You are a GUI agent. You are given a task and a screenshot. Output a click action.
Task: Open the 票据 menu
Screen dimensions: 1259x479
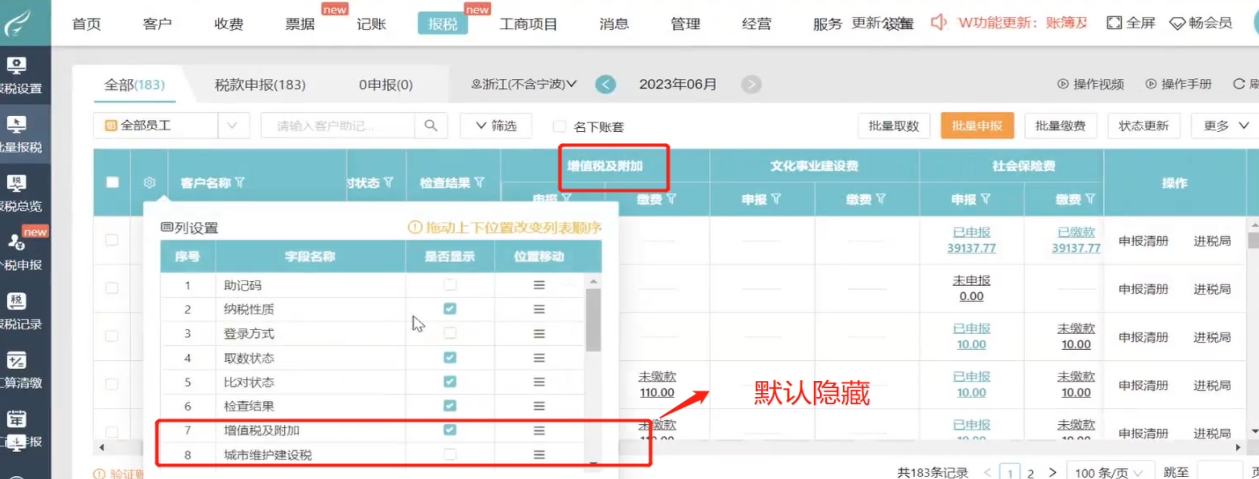tap(300, 23)
